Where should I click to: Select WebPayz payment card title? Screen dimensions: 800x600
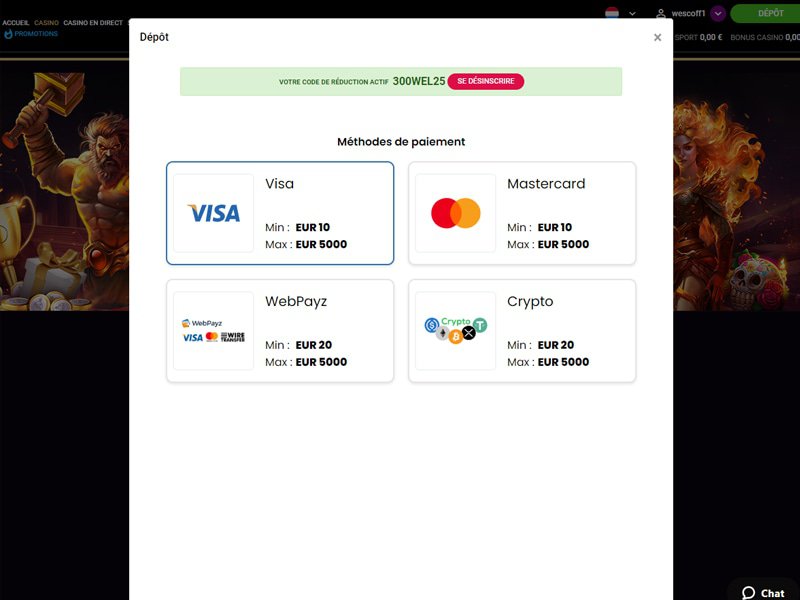(x=296, y=302)
